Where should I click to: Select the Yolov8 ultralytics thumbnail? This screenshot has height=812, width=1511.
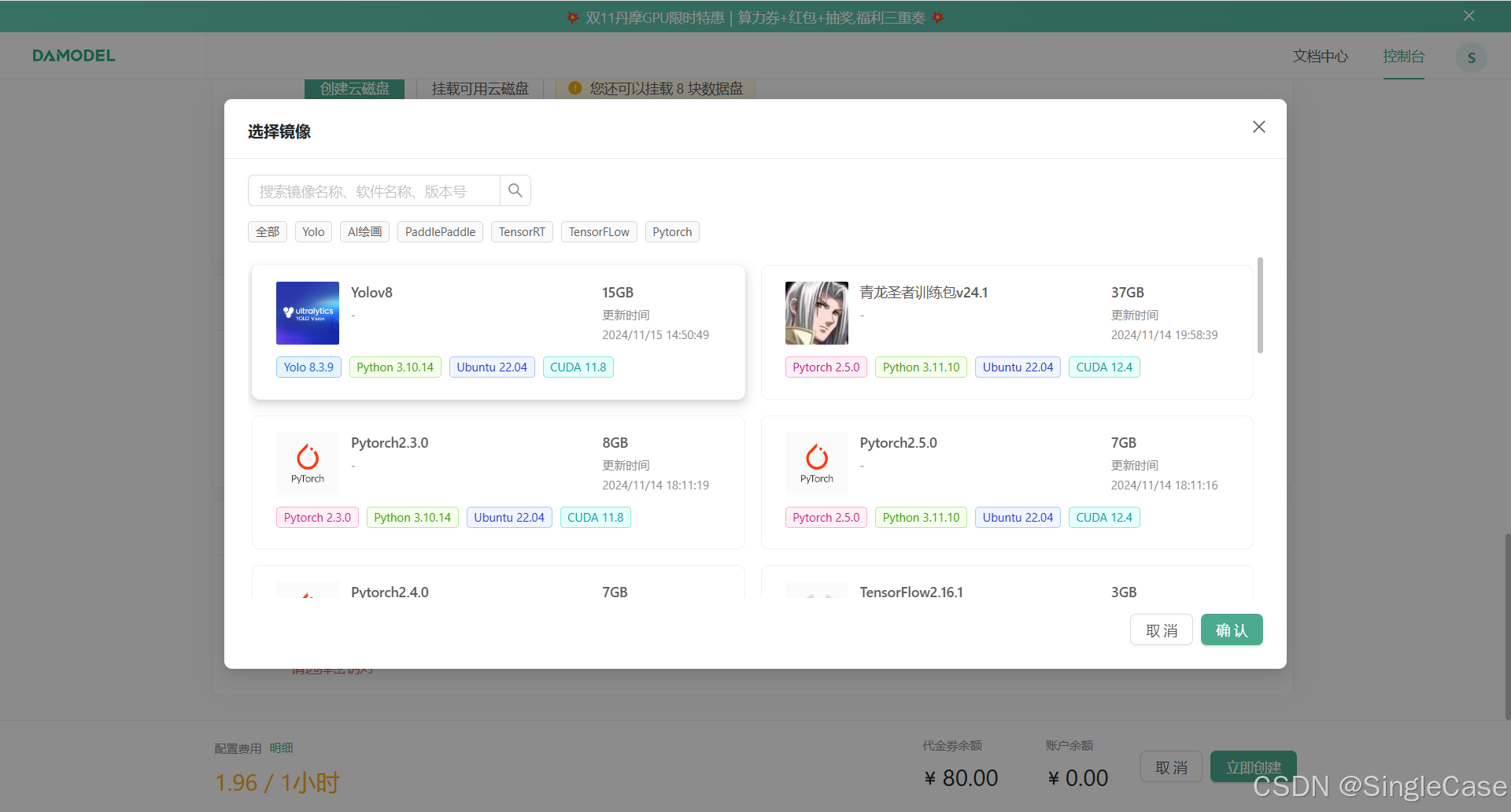pyautogui.click(x=308, y=313)
